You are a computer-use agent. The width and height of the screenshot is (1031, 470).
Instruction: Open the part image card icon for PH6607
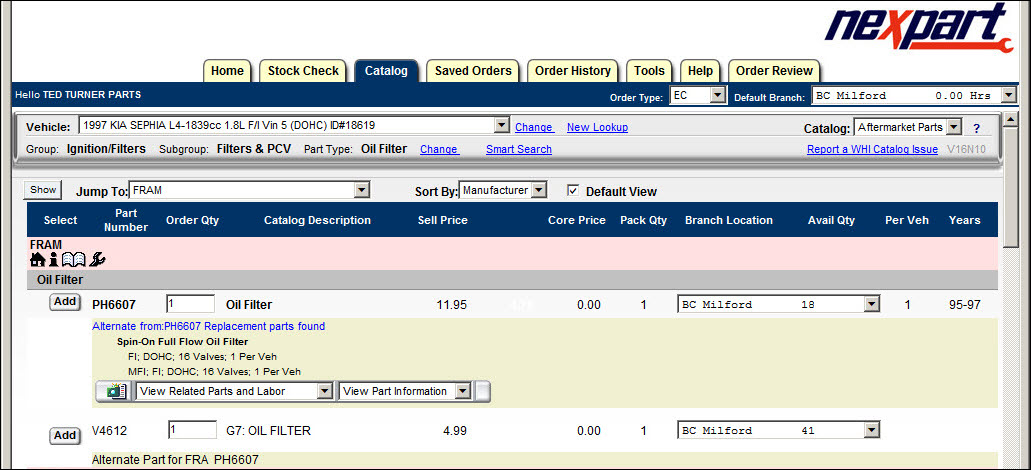[x=115, y=392]
